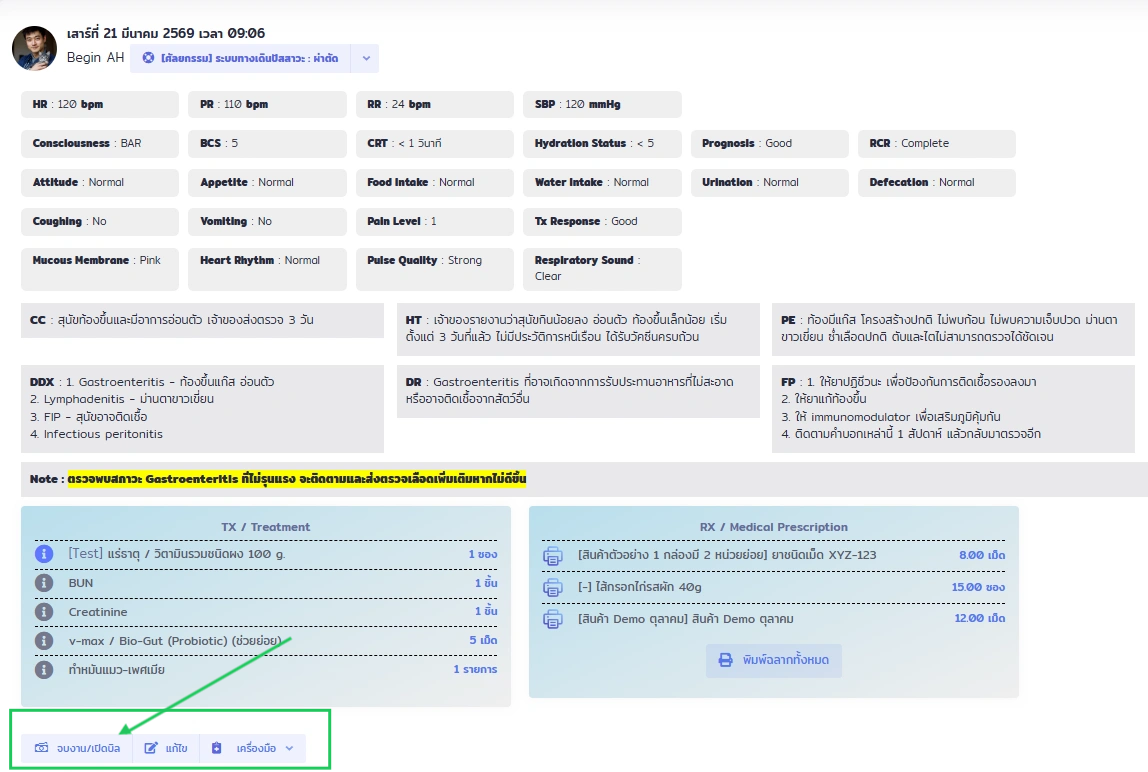Click the Heart Rhythm Normal field
The height and width of the screenshot is (772, 1148).
pos(267,269)
